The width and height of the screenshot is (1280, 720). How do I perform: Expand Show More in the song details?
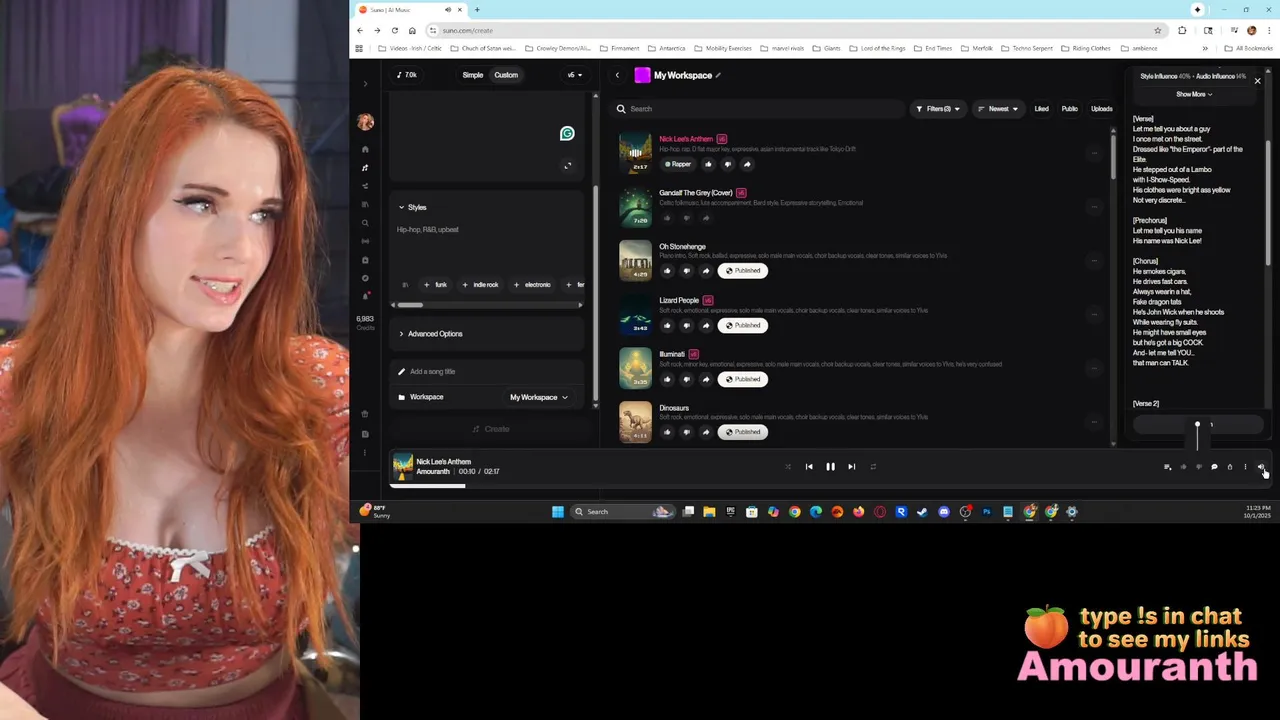coord(1194,95)
